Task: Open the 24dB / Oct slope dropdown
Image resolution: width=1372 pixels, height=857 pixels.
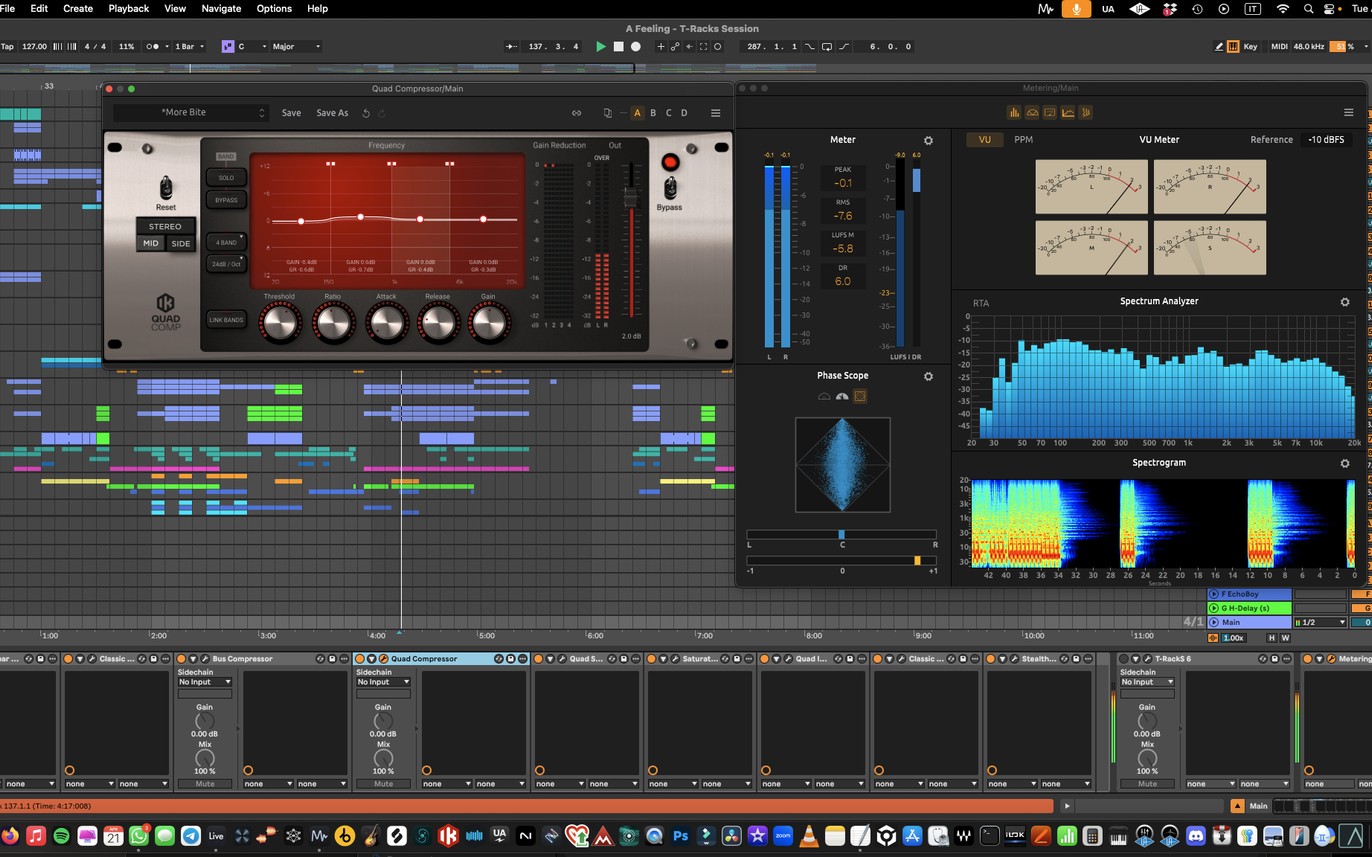Action: (x=226, y=264)
